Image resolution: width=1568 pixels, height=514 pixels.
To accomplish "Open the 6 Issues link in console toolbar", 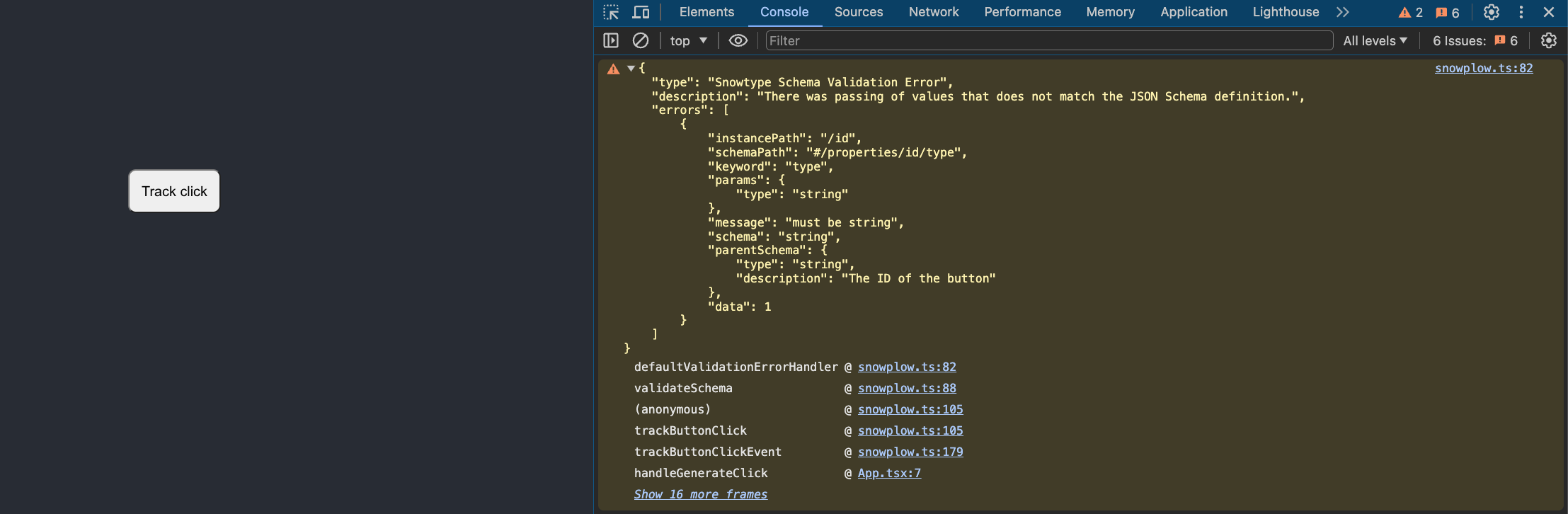I will (1475, 41).
